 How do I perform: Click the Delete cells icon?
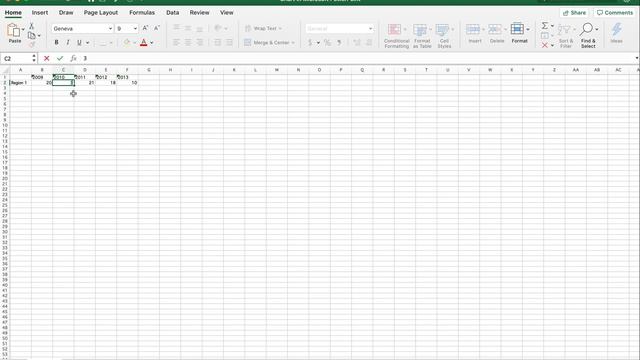pyautogui.click(x=495, y=29)
